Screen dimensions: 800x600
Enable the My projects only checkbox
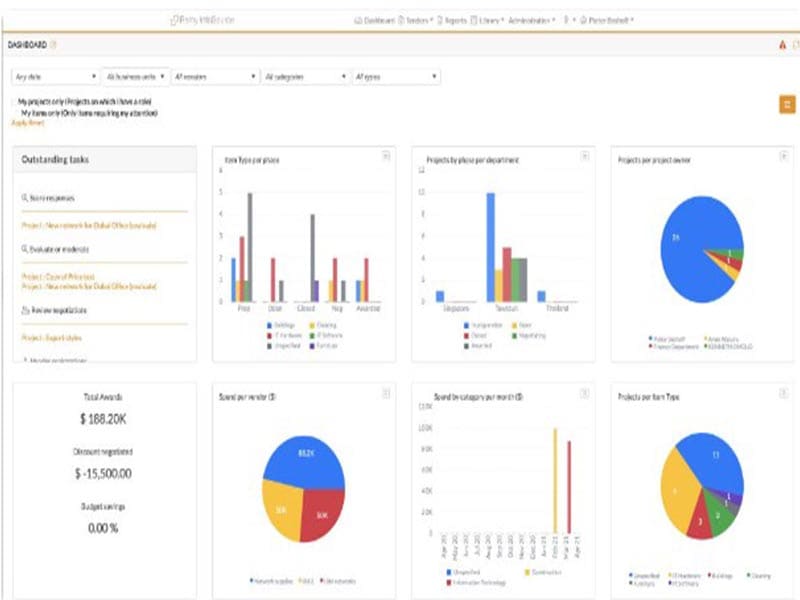pyautogui.click(x=14, y=102)
